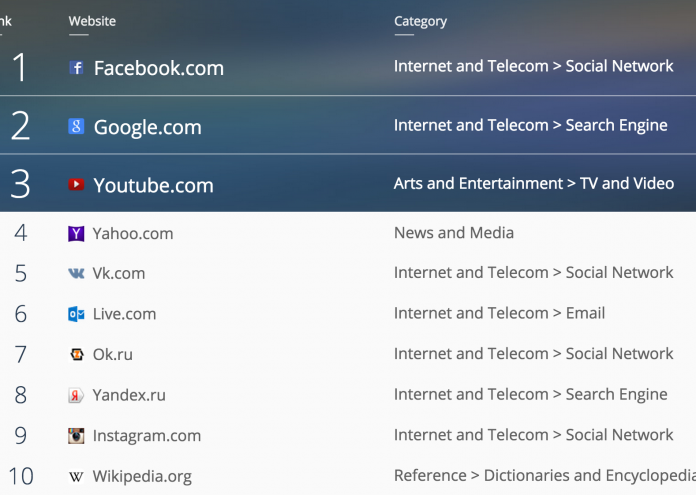Click Google's Search Engine category text
The height and width of the screenshot is (495, 696).
(530, 125)
